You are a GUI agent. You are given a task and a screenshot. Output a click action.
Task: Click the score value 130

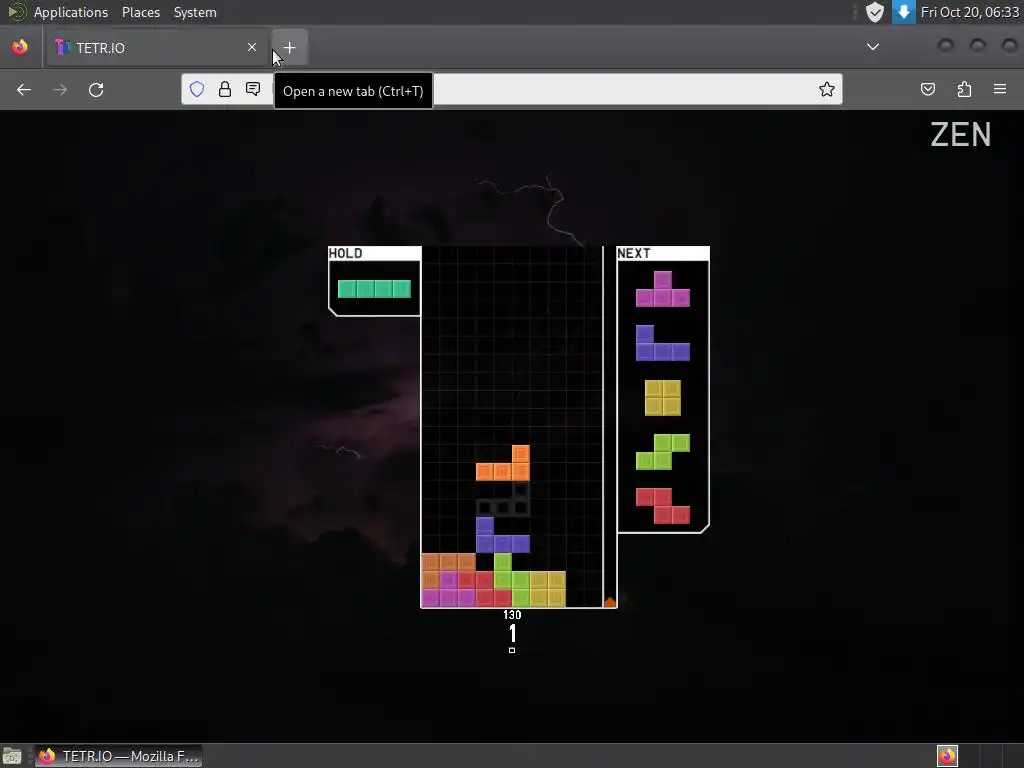click(x=512, y=615)
